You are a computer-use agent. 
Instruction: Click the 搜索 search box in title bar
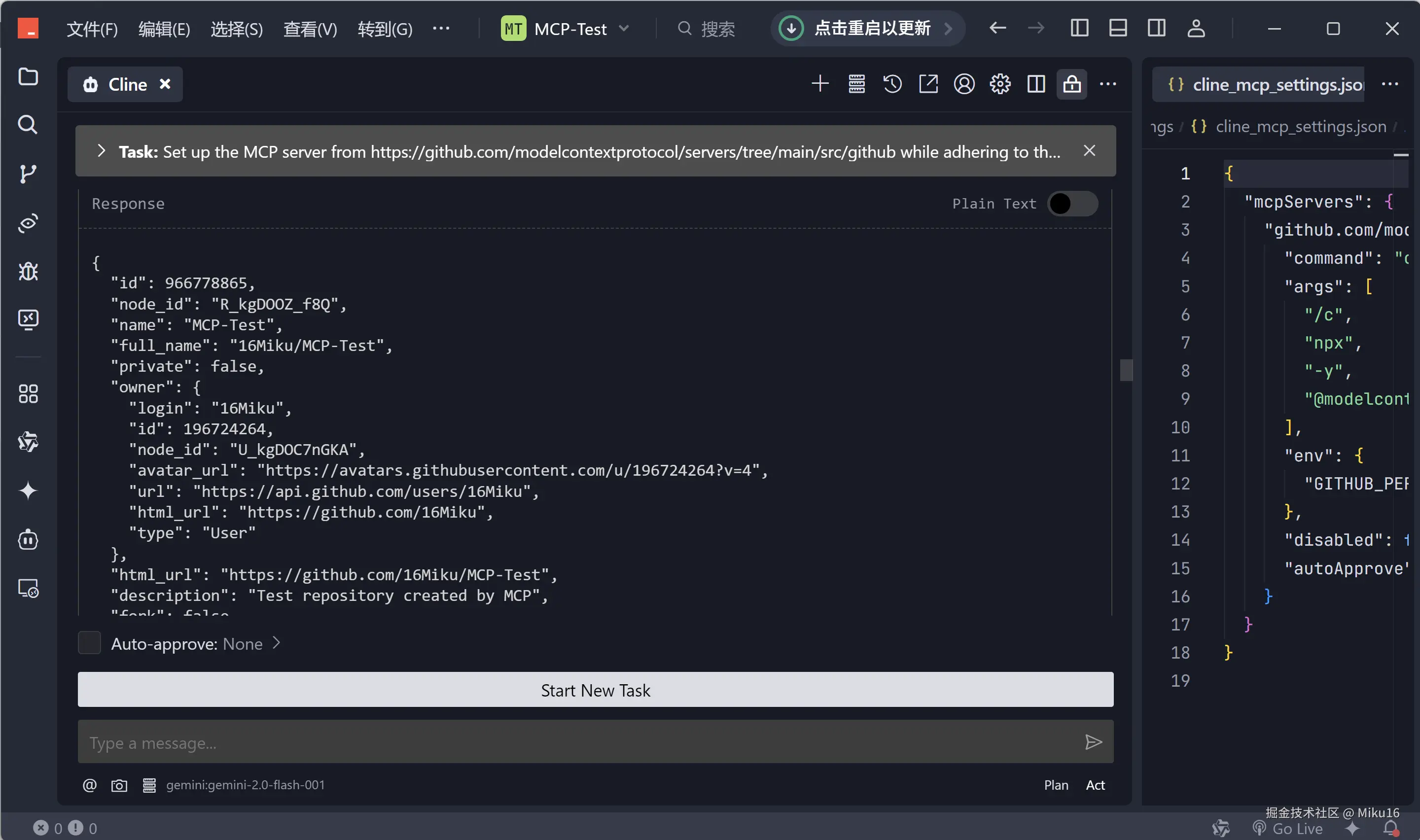707,28
